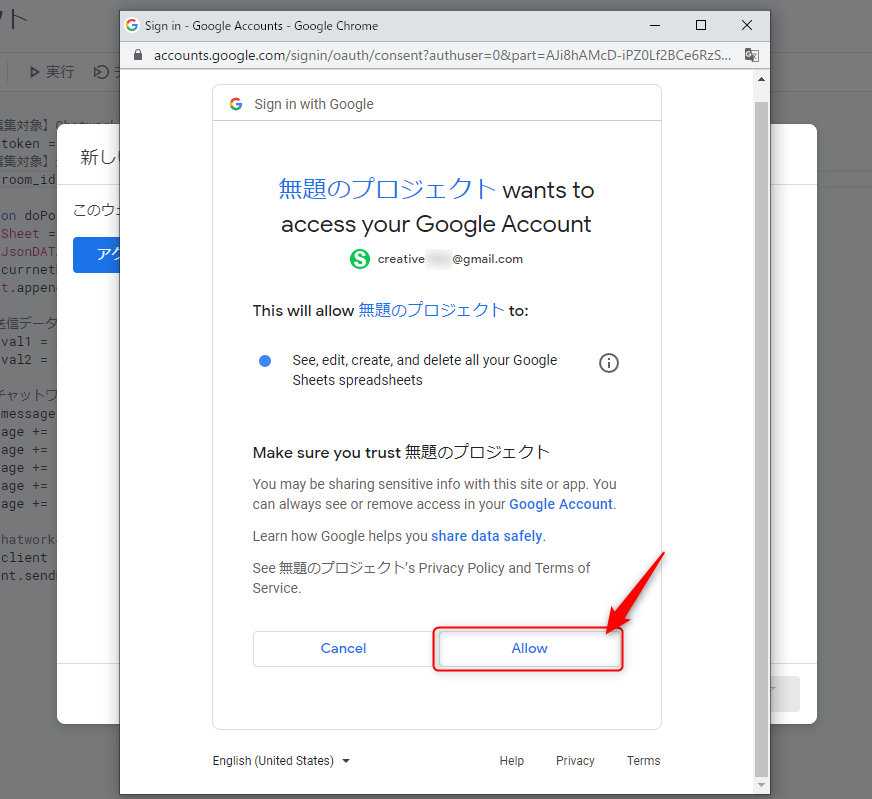872x799 pixels.
Task: Click the scrollbar down arrow
Action: pyautogui.click(x=761, y=785)
